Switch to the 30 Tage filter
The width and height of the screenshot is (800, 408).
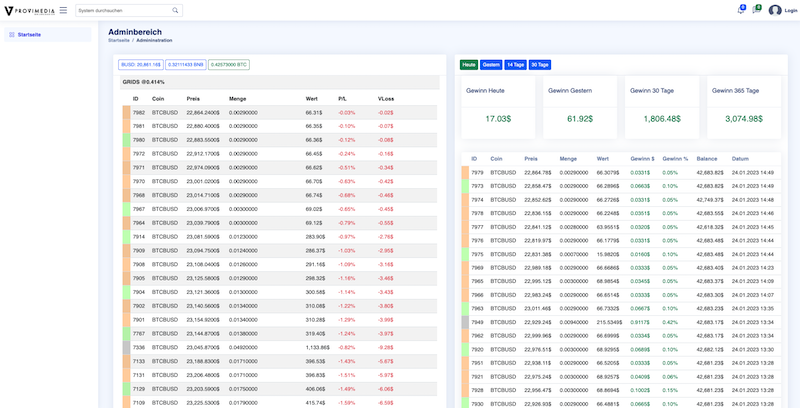click(x=540, y=64)
